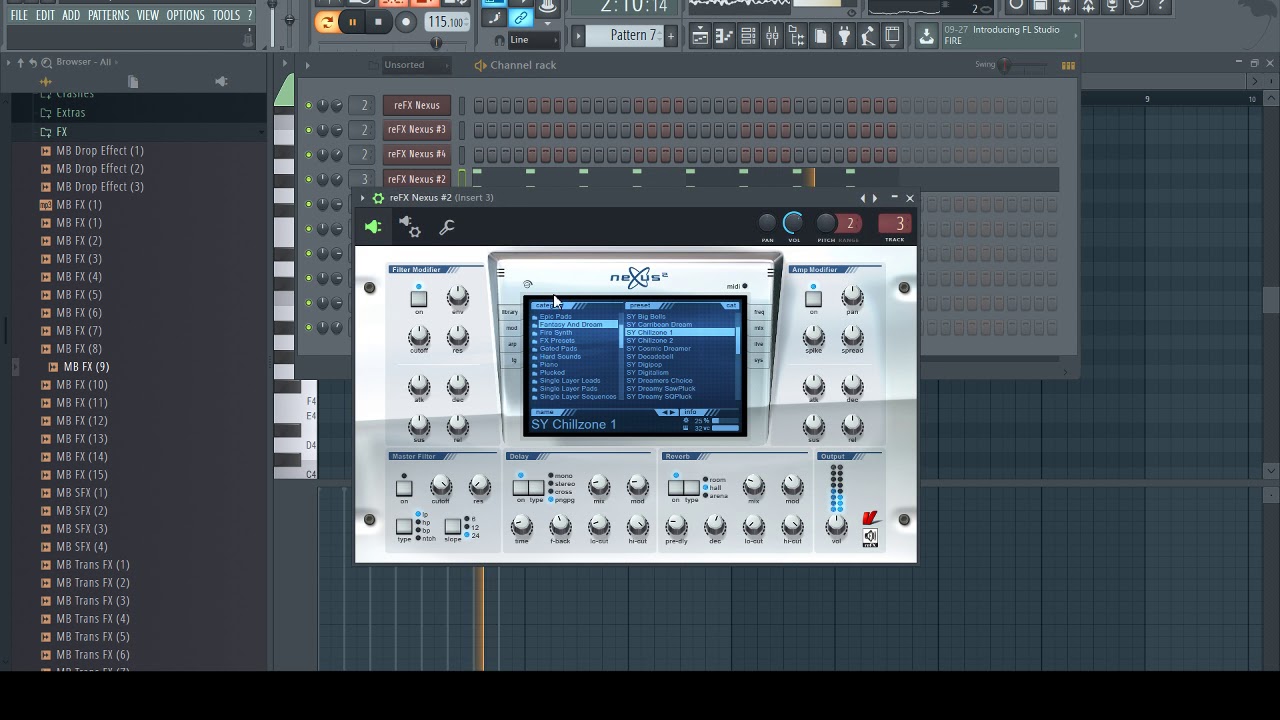The image size is (1280, 720).
Task: Open the Nexus #2 plugin options gear
Action: coord(378,198)
